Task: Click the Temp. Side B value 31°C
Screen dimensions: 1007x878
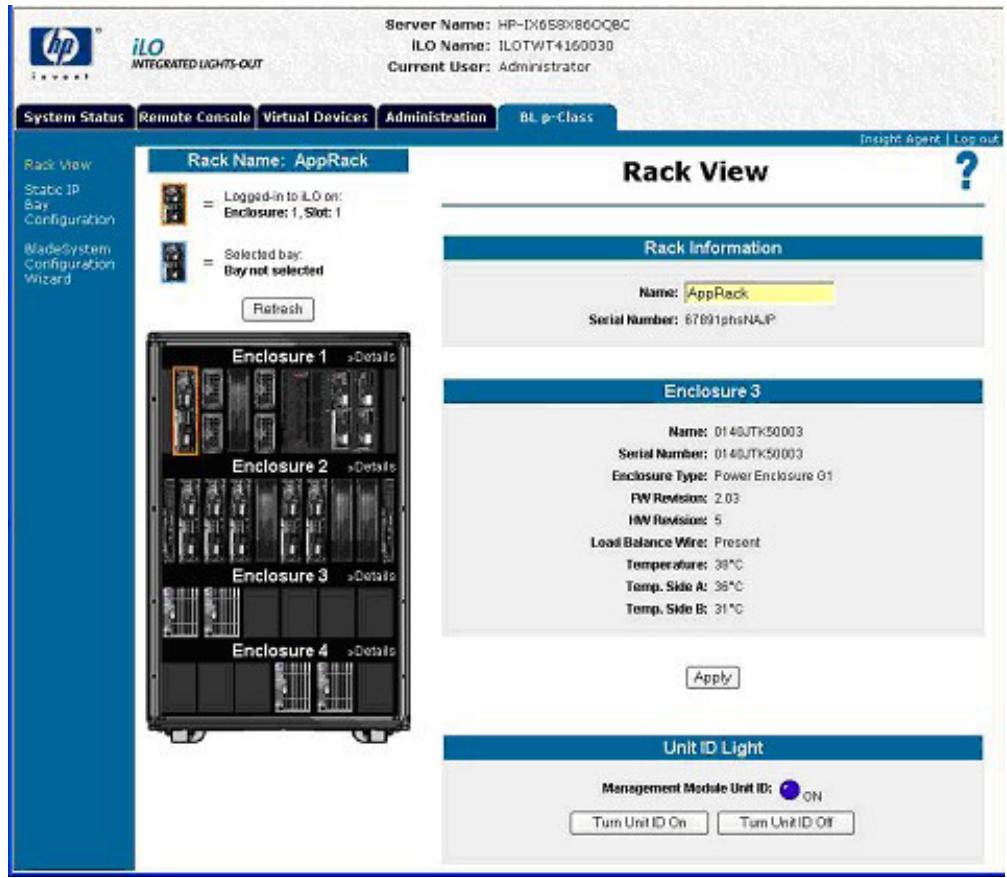Action: (729, 609)
